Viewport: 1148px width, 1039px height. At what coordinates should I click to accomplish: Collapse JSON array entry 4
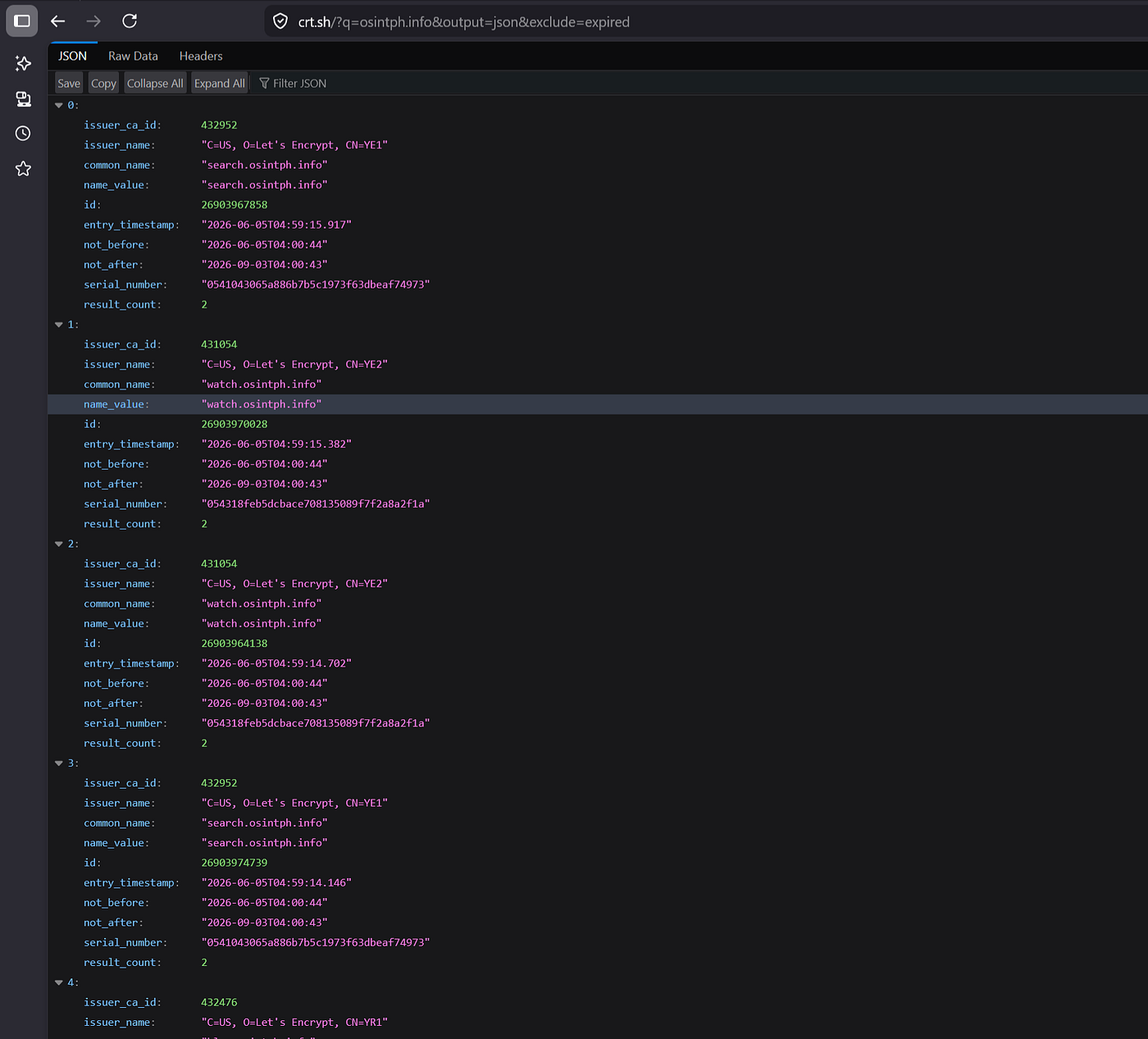[59, 982]
